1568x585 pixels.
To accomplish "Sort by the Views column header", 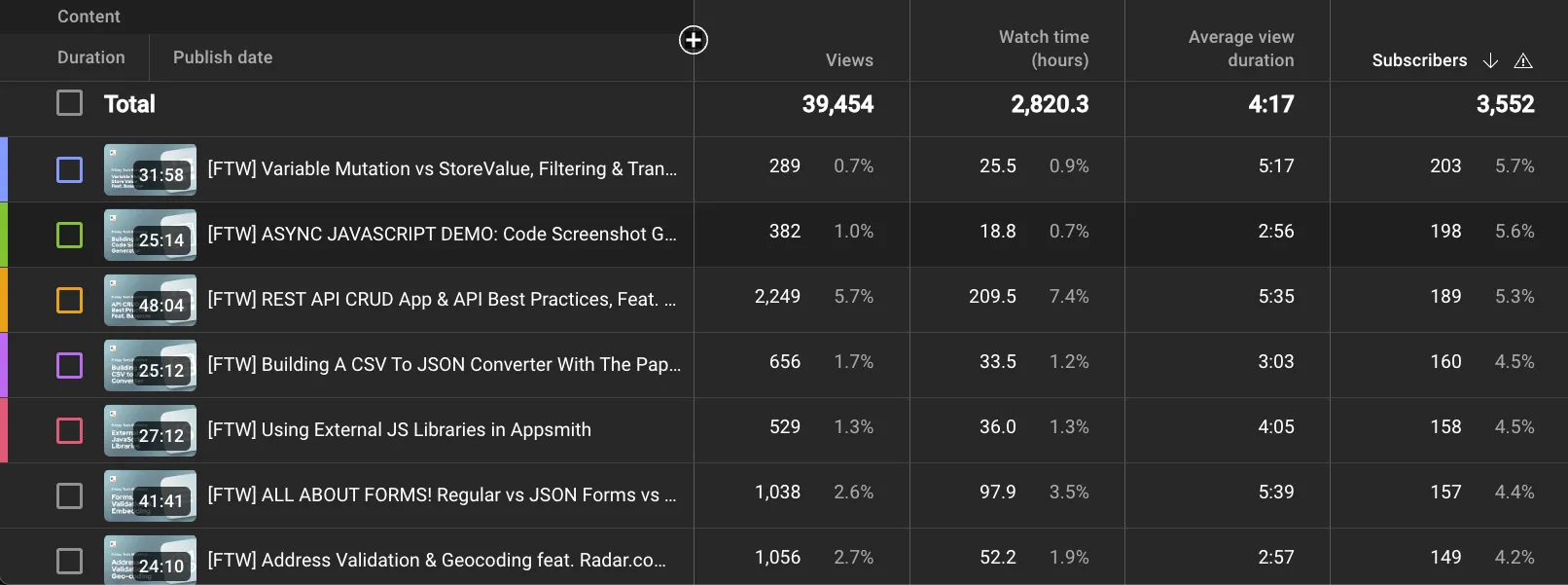I will point(849,60).
